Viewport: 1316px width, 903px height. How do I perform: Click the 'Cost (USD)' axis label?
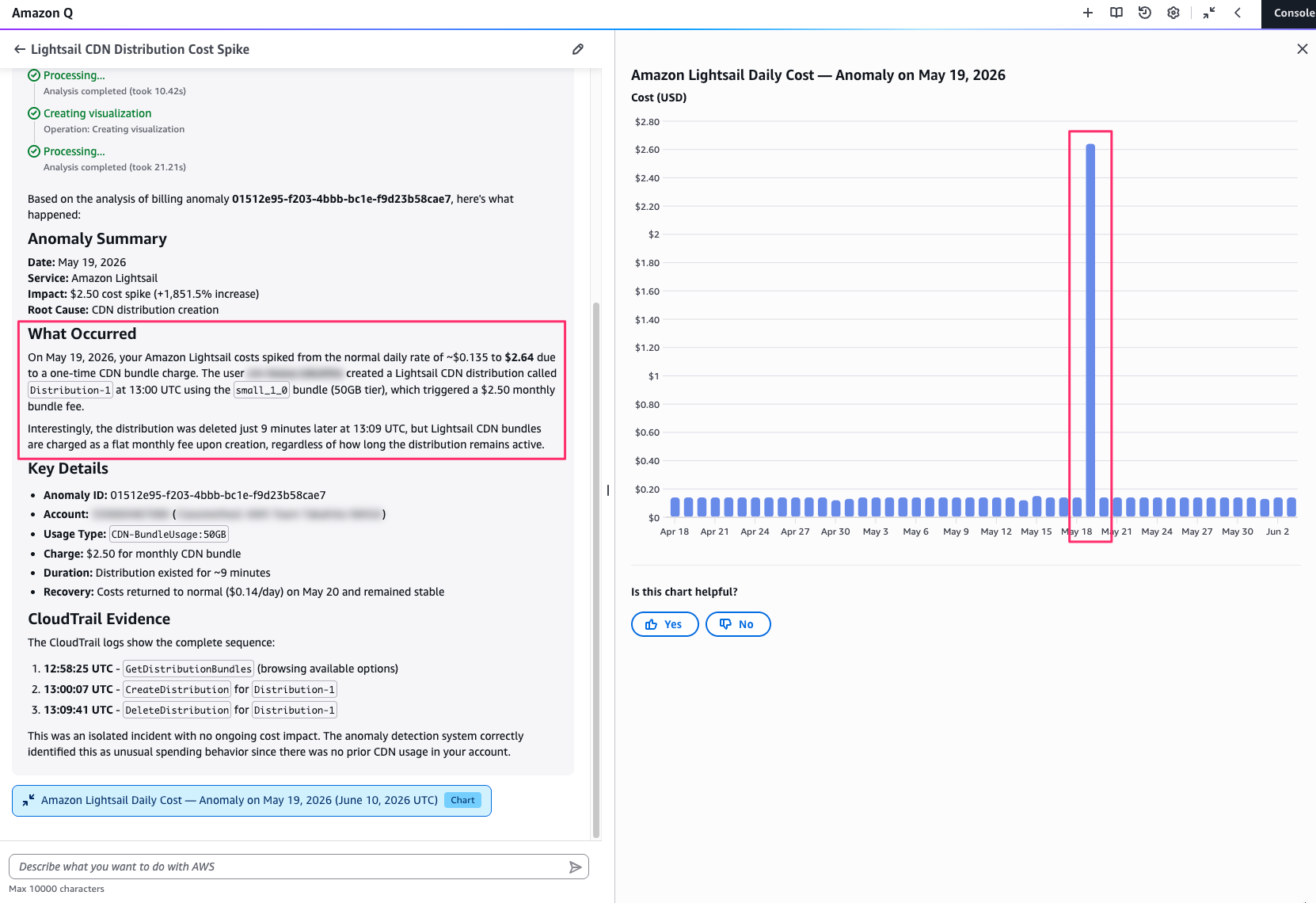click(x=659, y=97)
